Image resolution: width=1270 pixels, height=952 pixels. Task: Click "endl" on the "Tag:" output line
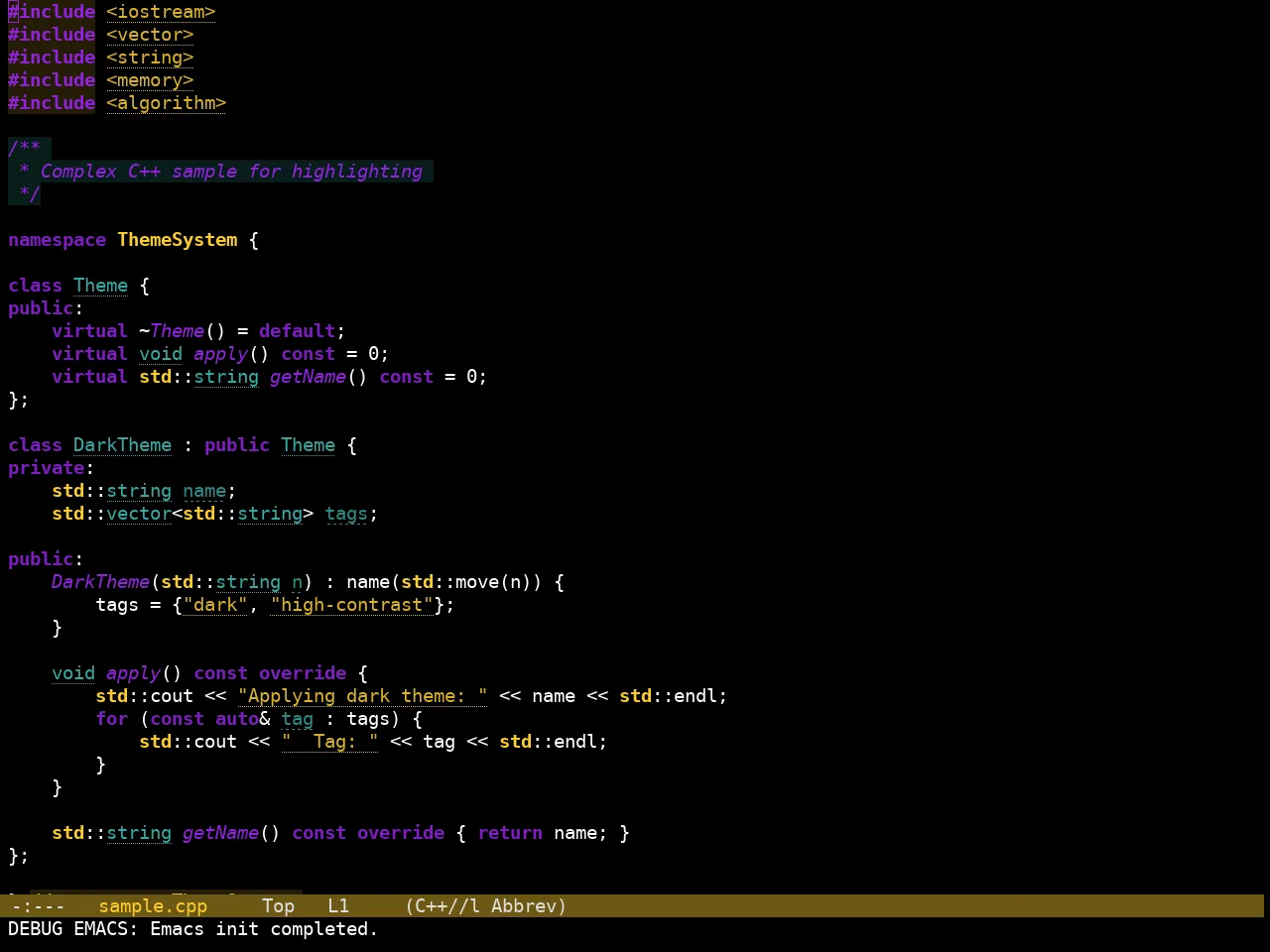(575, 742)
